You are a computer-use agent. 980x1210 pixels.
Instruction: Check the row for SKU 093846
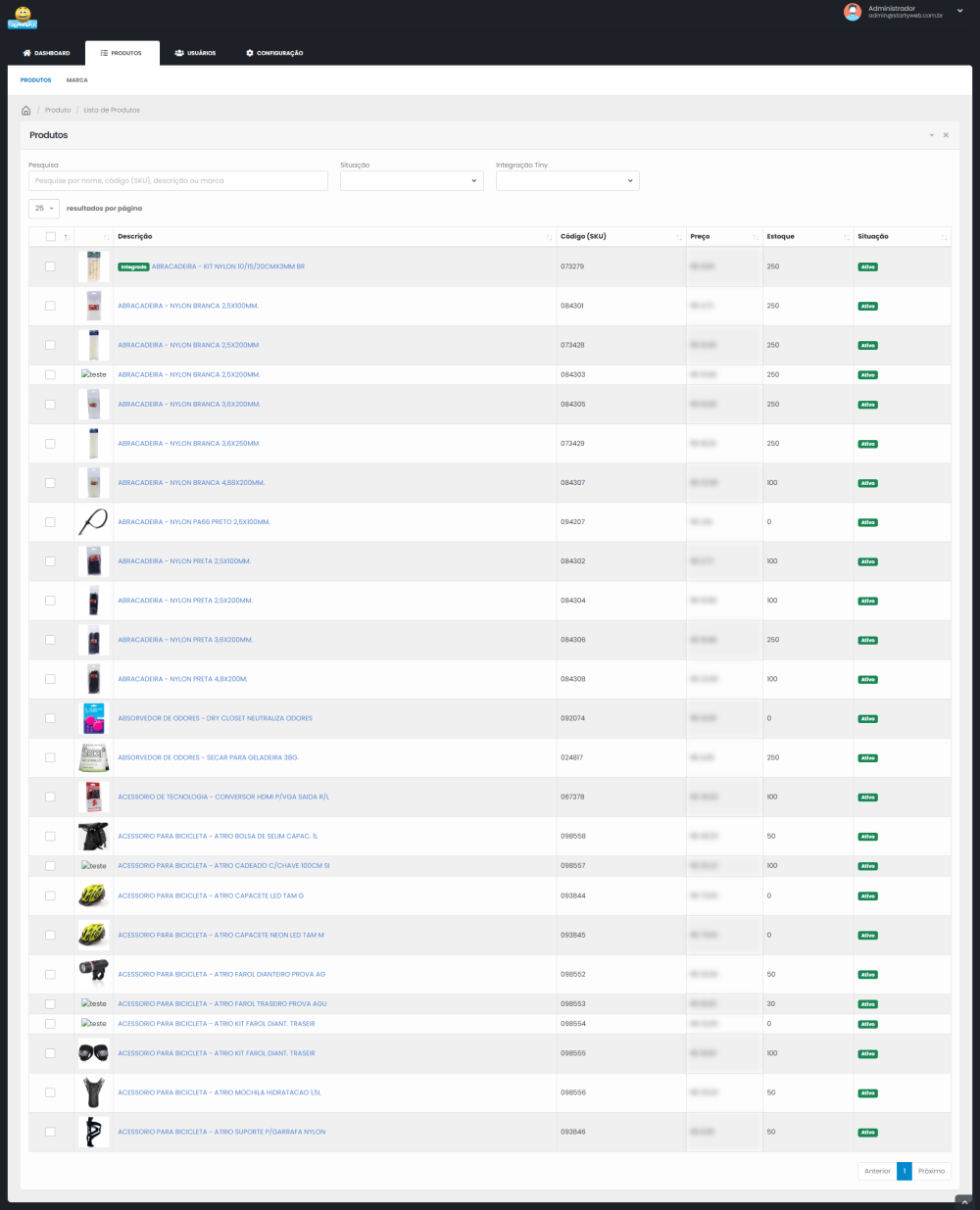[51, 1132]
